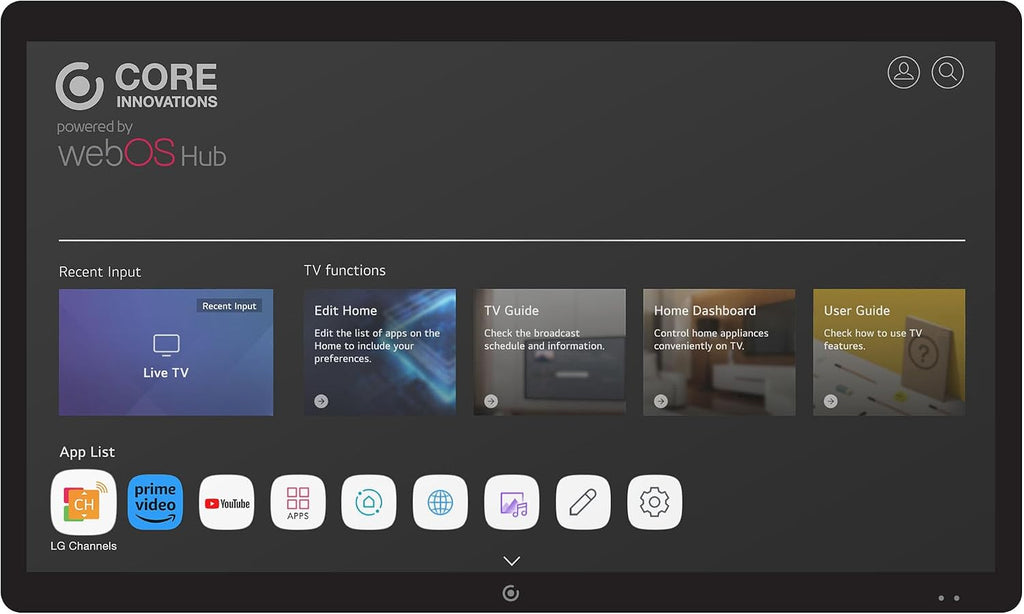Viewport: 1024px width, 614px height.
Task: Open the Home Dashboard app icon
Action: coord(369,502)
